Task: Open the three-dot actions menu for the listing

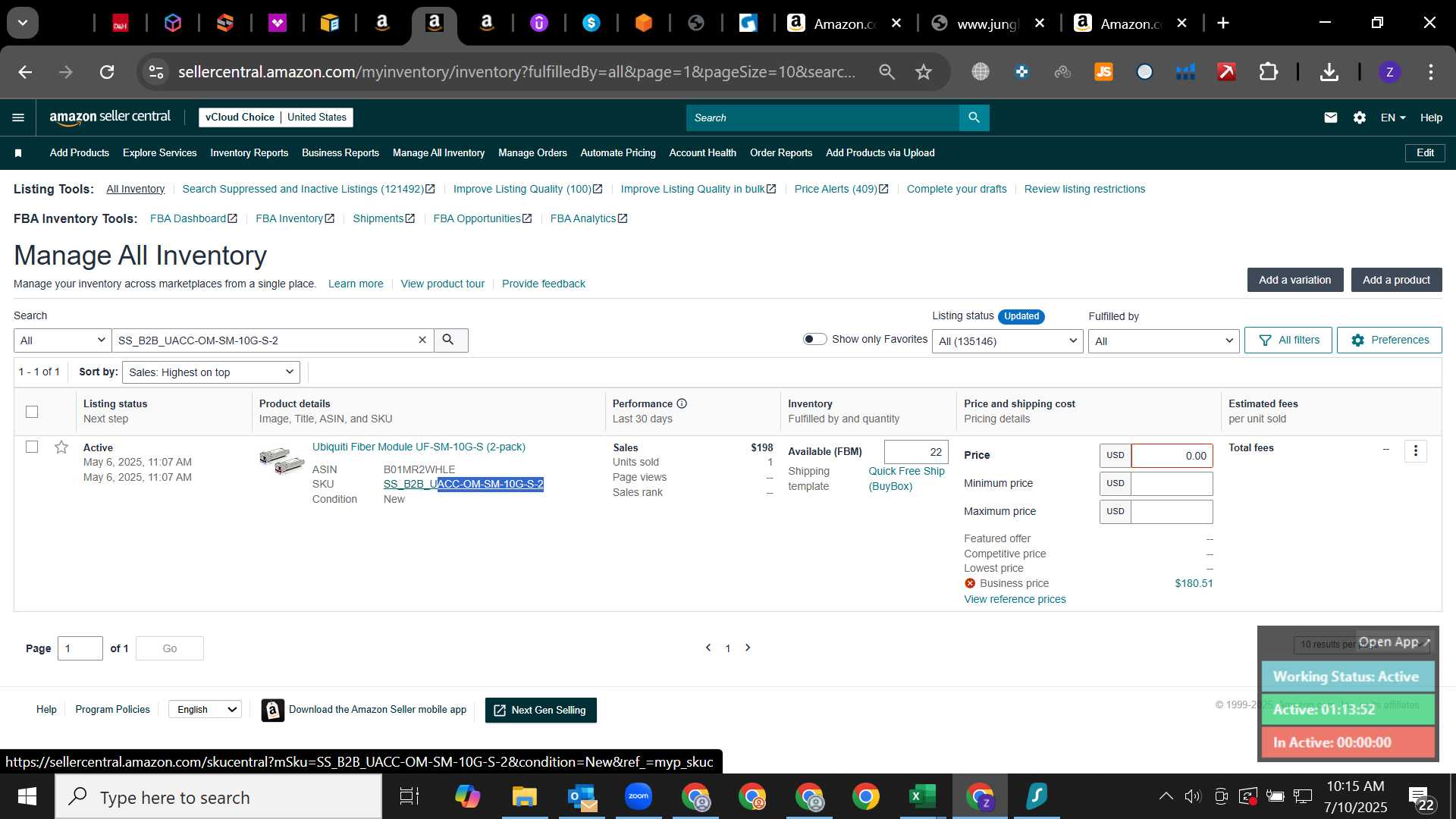Action: click(x=1415, y=451)
